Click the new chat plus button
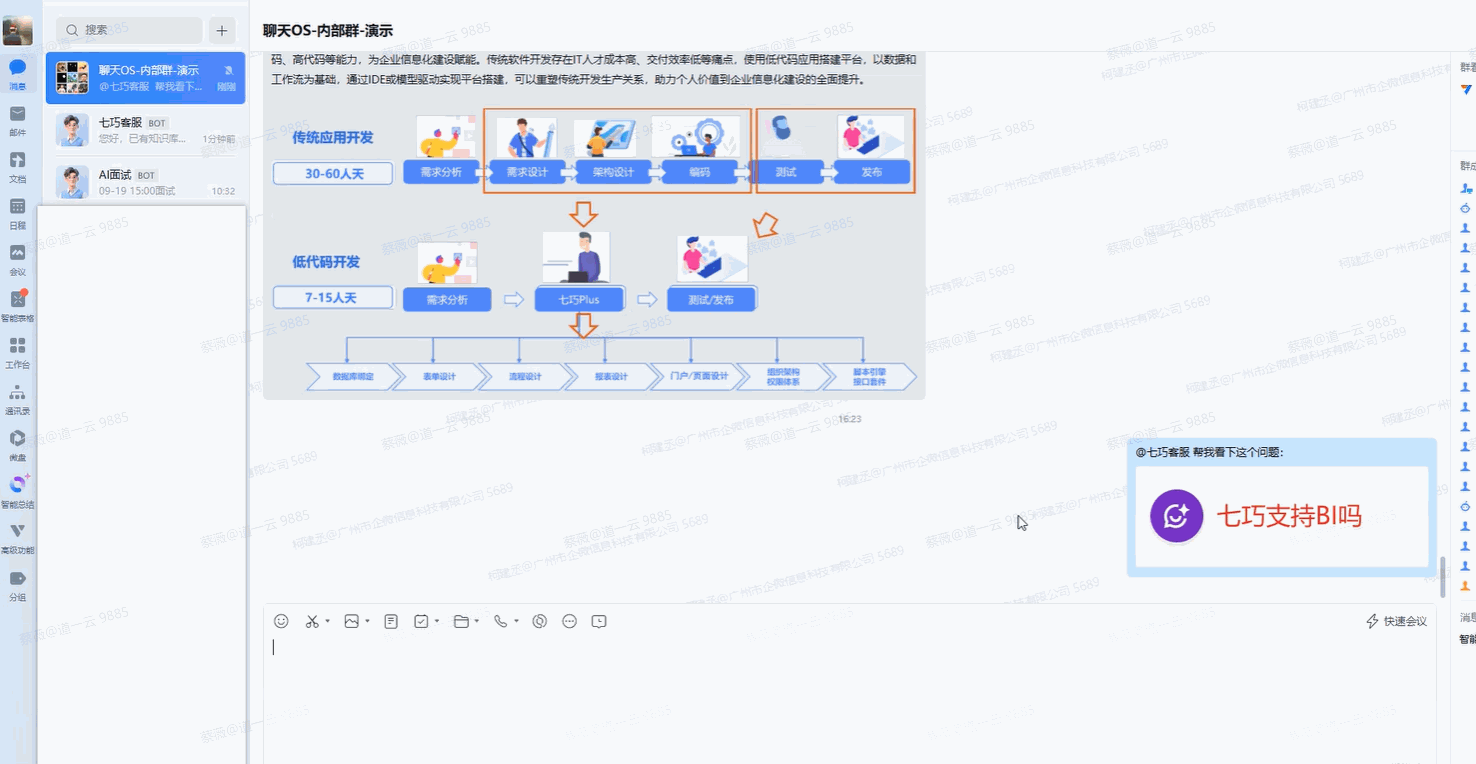Image resolution: width=1476 pixels, height=764 pixels. (x=221, y=30)
